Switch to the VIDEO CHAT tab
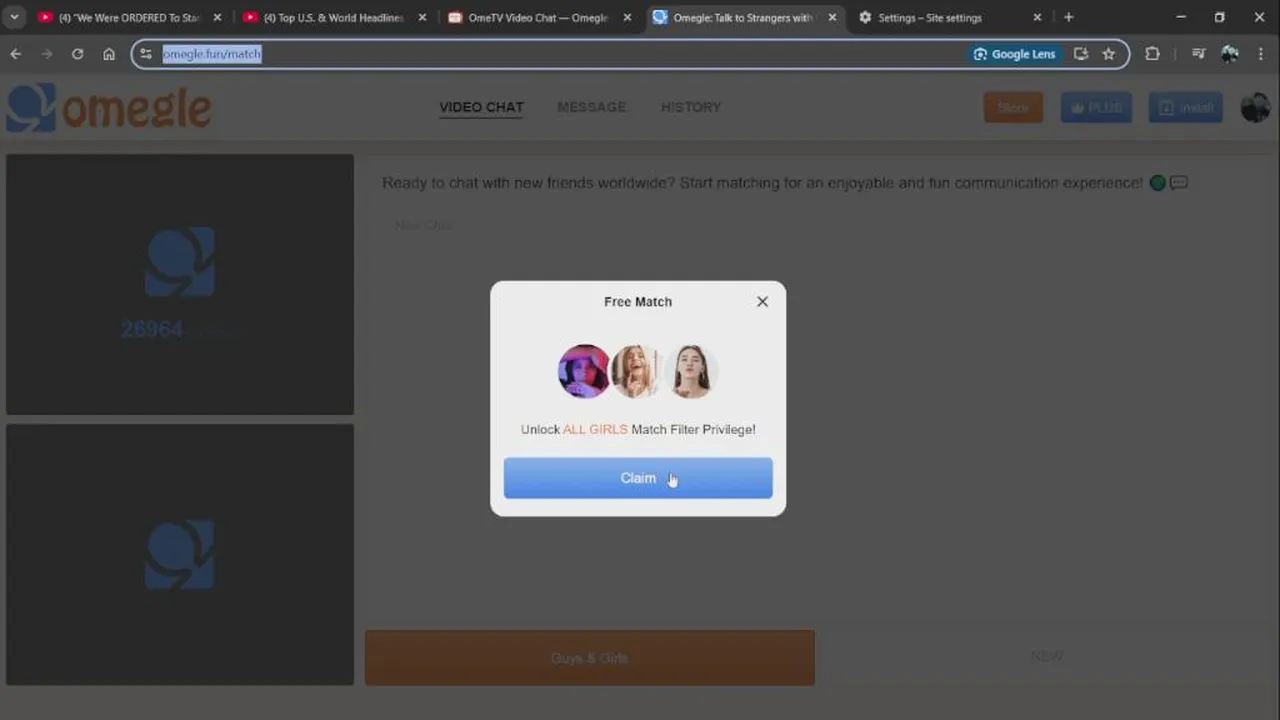This screenshot has height=720, width=1280. tap(481, 107)
